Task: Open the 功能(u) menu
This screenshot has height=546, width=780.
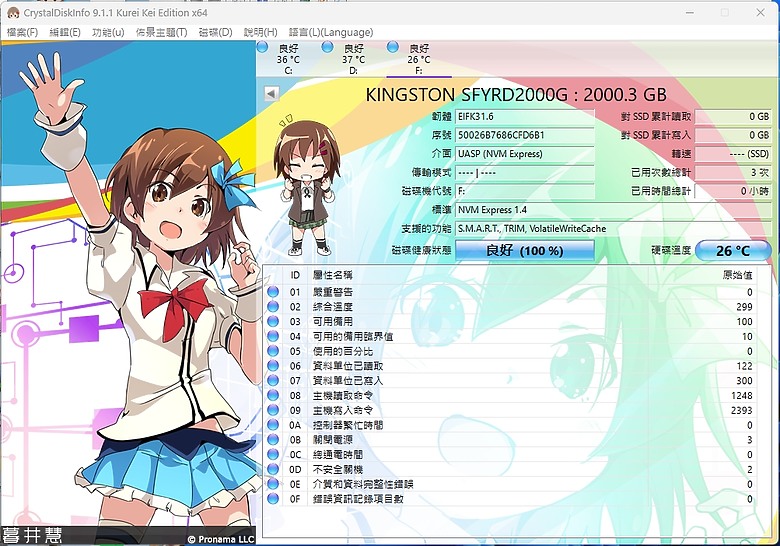Action: click(108, 32)
